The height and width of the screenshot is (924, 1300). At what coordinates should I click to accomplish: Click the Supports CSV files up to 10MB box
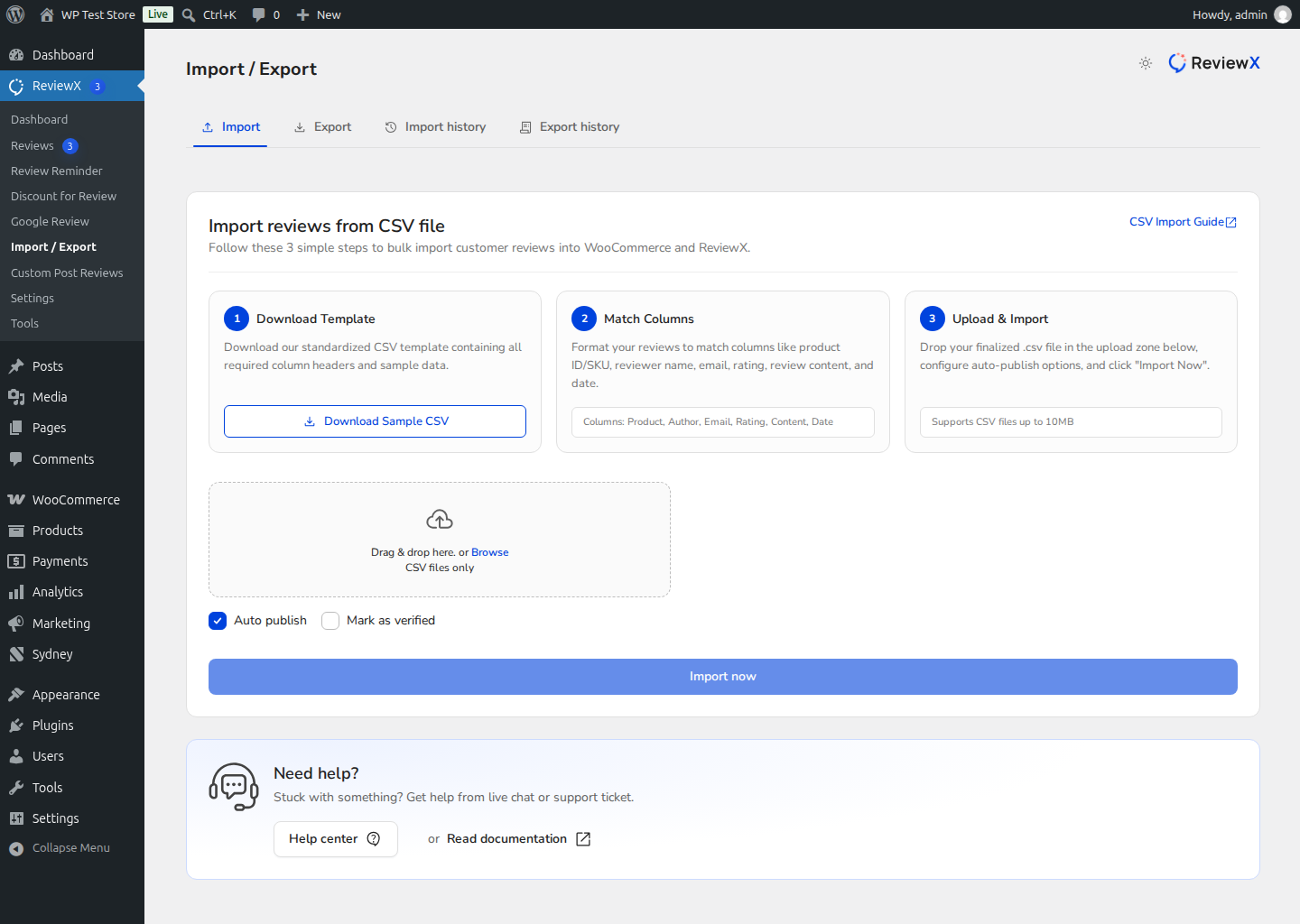click(1071, 422)
